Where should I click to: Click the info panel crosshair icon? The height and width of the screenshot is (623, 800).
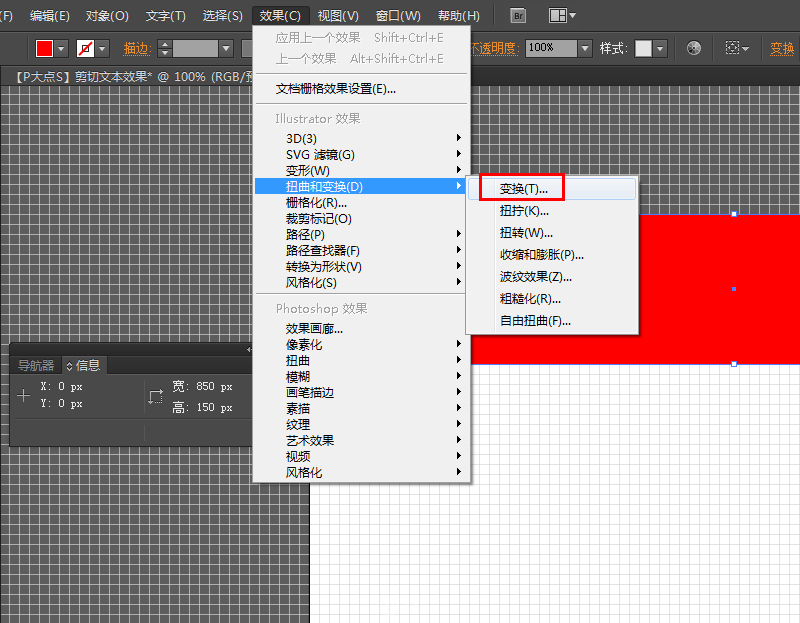coord(23,394)
